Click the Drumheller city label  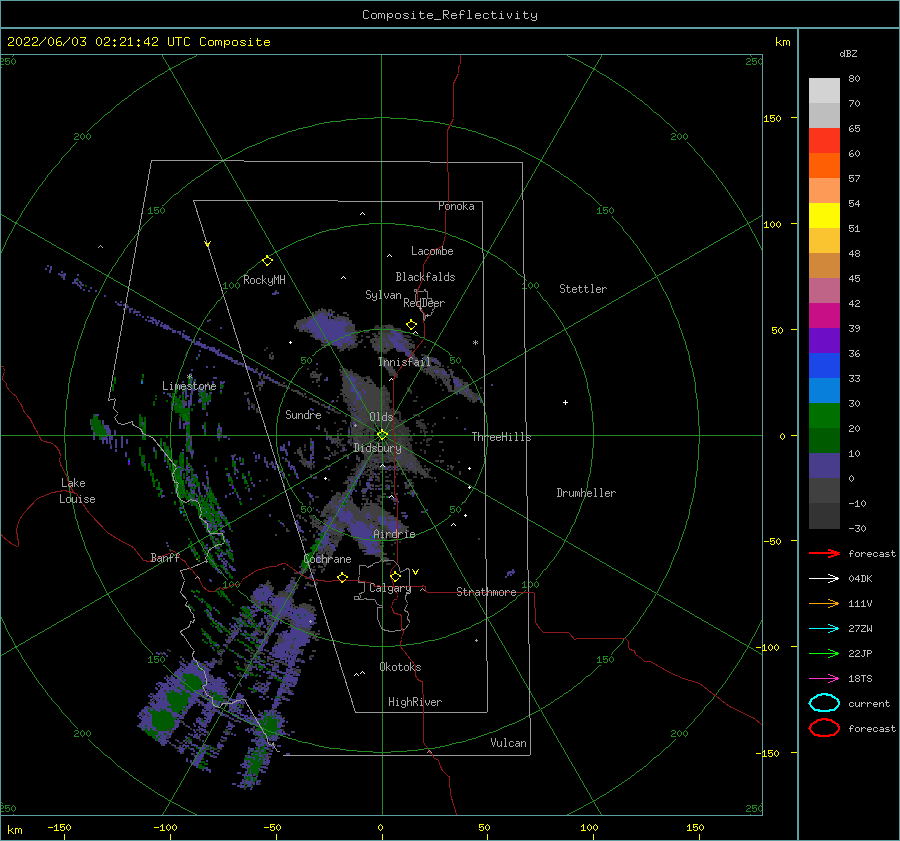pos(586,493)
